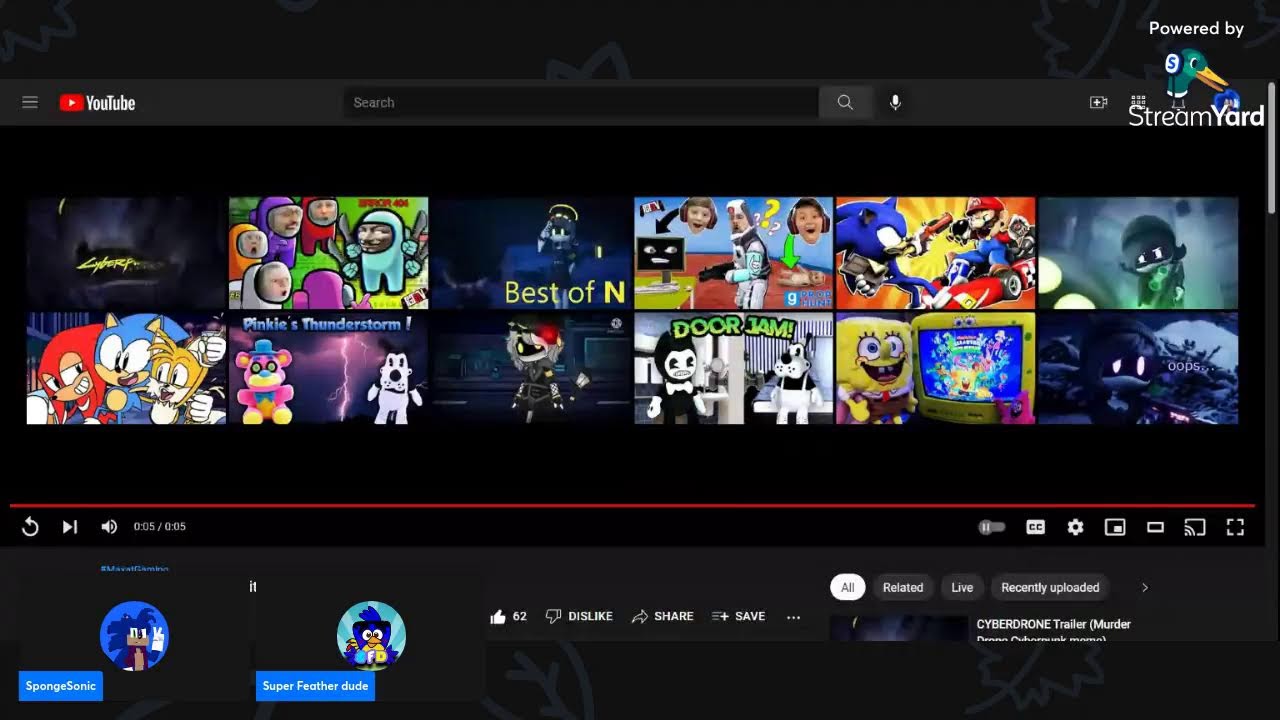Open the Sonic and Mario kart thumbnail

point(935,253)
